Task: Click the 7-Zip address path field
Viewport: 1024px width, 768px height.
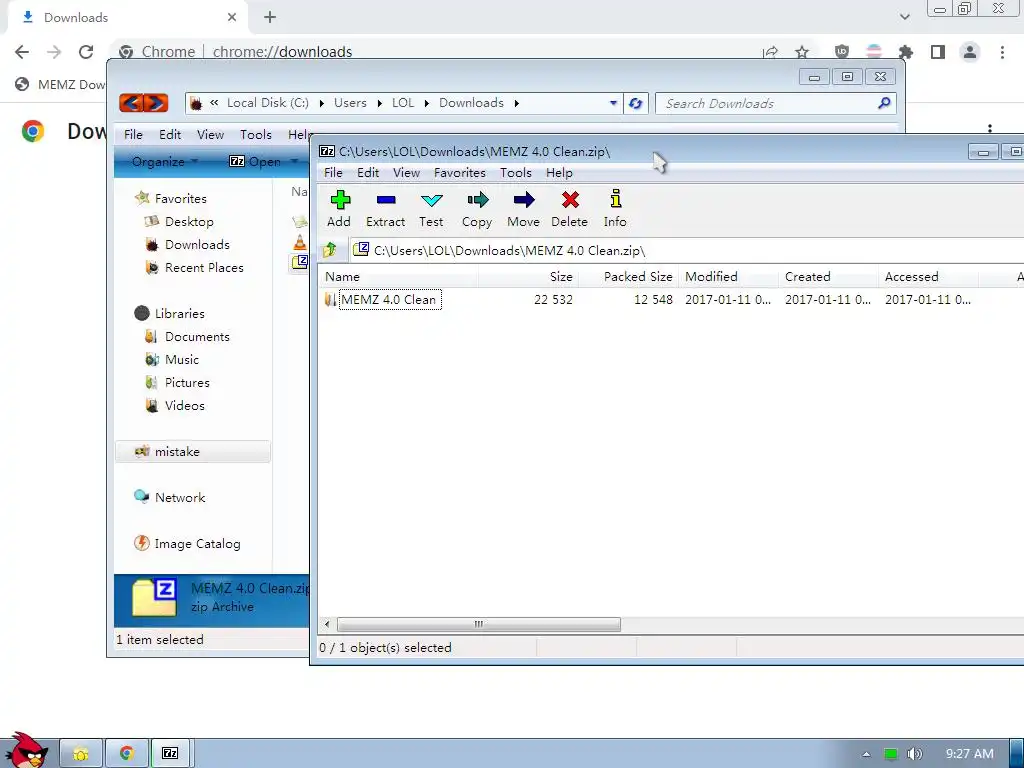Action: pos(687,250)
